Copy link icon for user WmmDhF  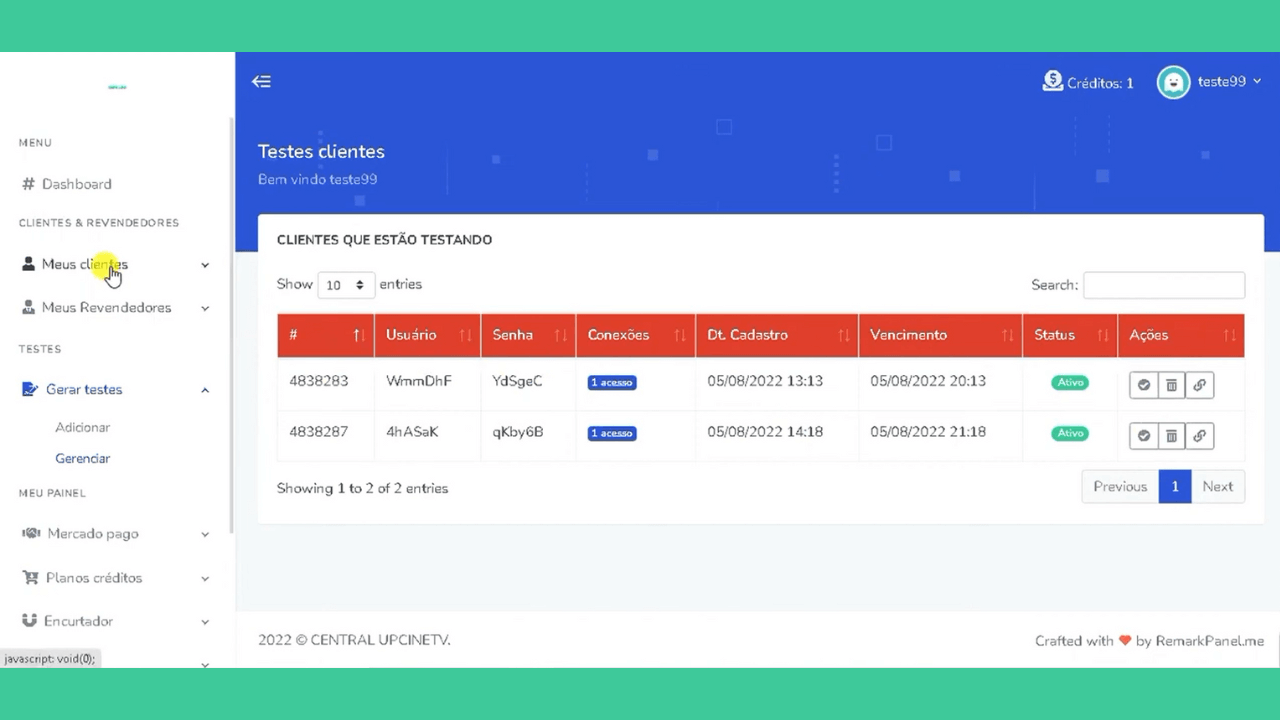tap(1199, 385)
